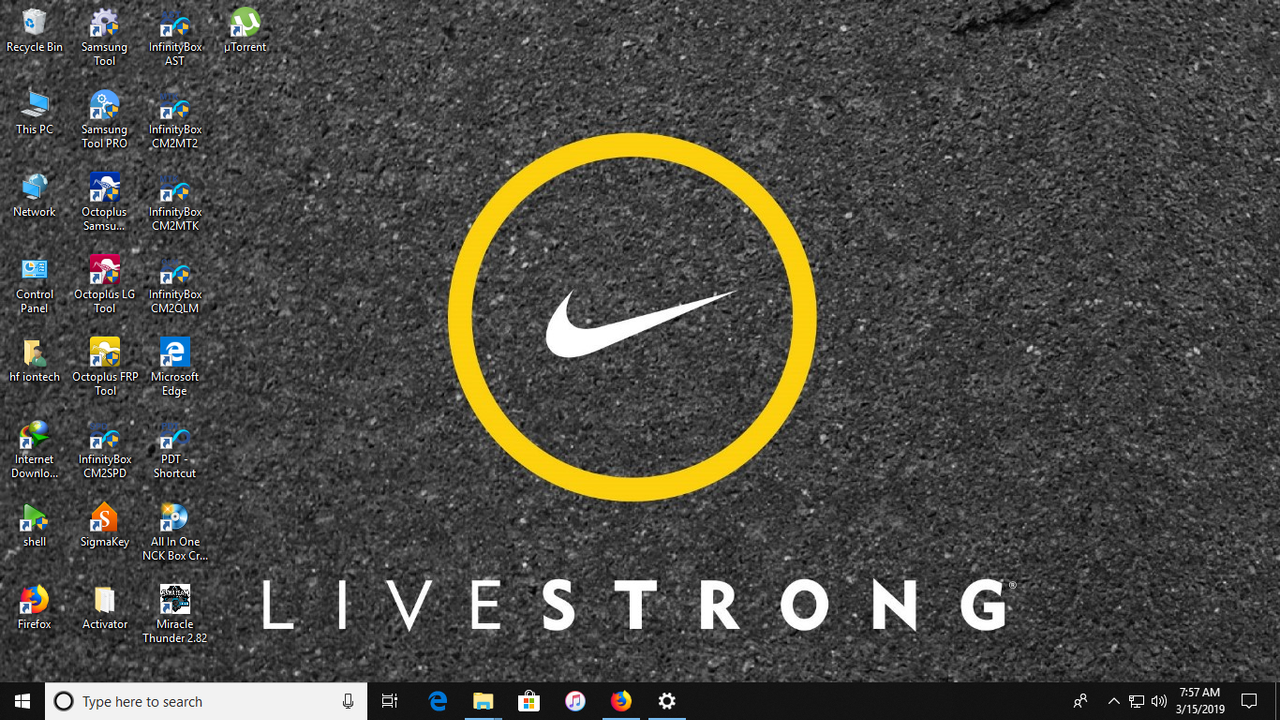Open iTunes from the taskbar
Image resolution: width=1280 pixels, height=720 pixels.
click(575, 701)
